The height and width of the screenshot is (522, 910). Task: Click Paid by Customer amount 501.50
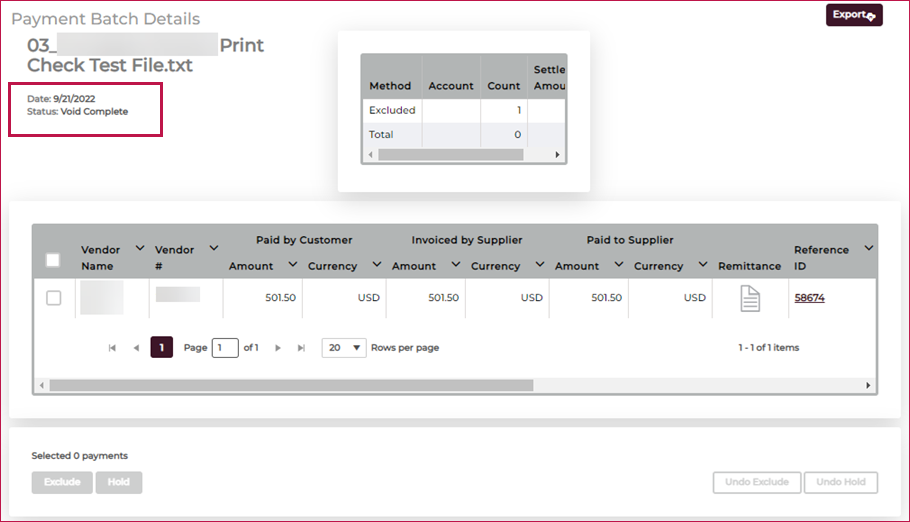(280, 298)
